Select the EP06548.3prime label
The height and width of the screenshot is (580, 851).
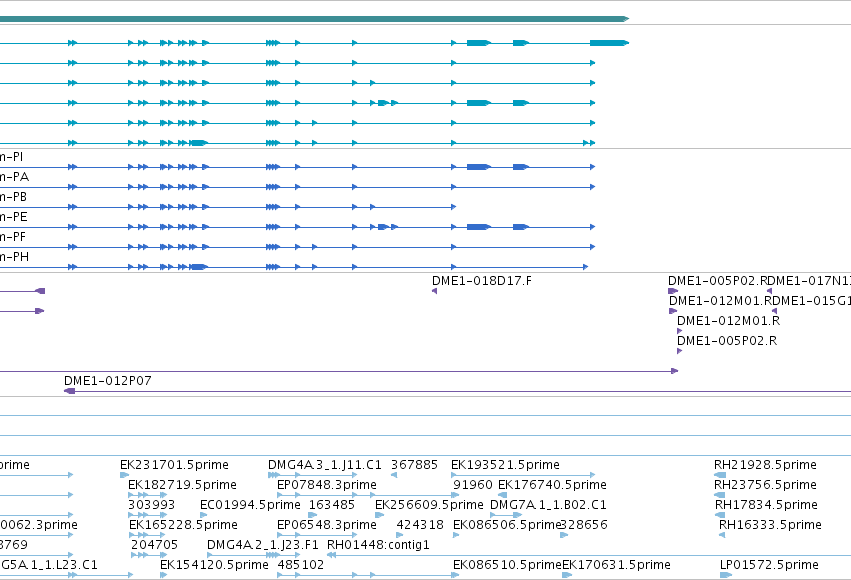click(x=327, y=525)
